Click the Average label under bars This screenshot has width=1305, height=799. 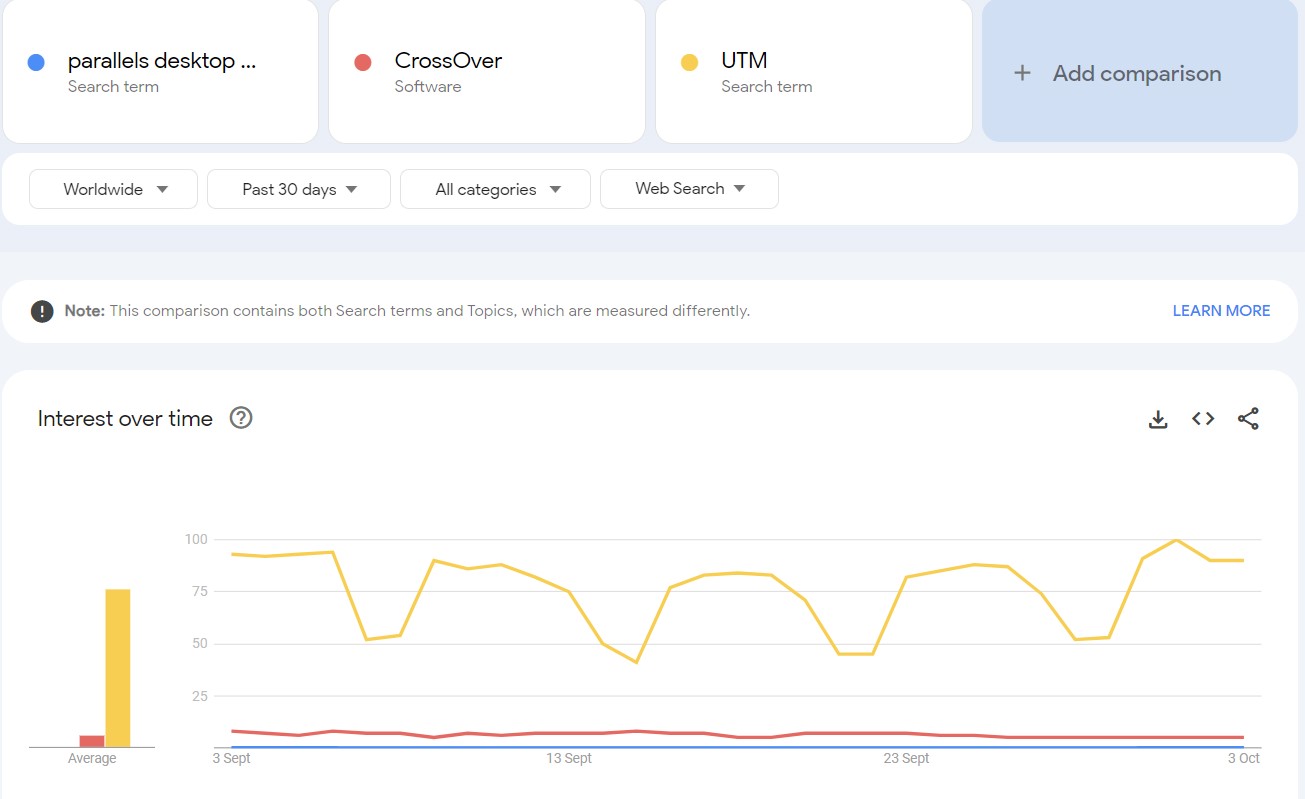point(92,759)
